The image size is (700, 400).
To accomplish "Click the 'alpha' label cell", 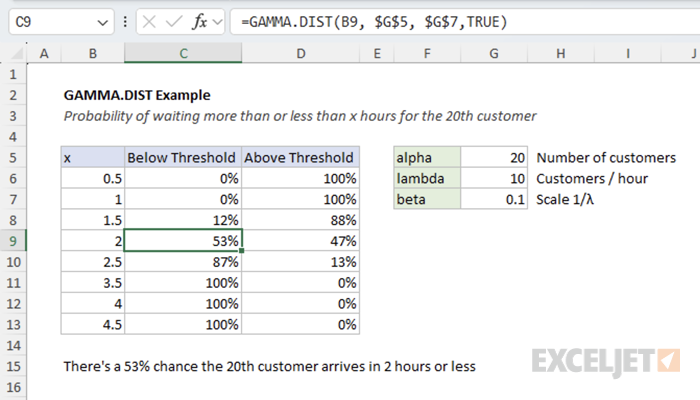I will tap(427, 158).
